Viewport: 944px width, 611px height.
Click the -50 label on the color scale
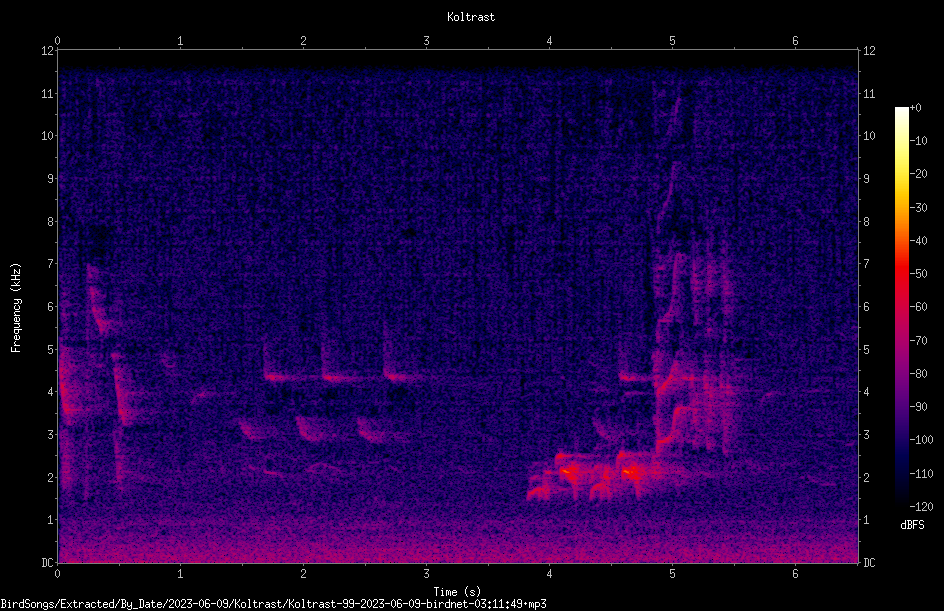point(918,274)
